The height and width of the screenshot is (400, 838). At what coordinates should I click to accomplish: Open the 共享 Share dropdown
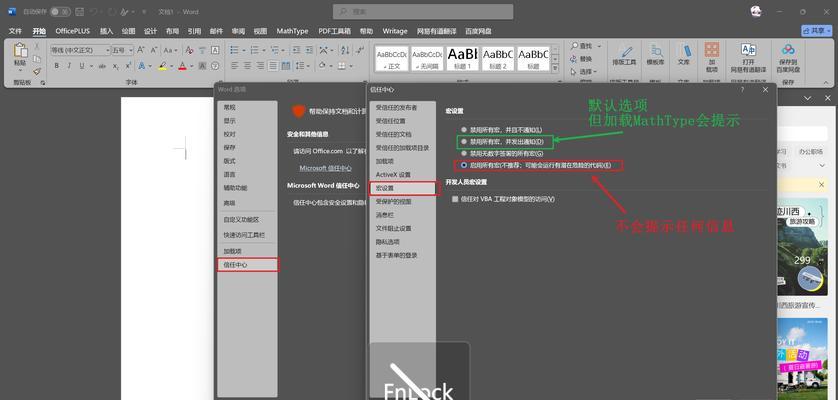coord(816,31)
